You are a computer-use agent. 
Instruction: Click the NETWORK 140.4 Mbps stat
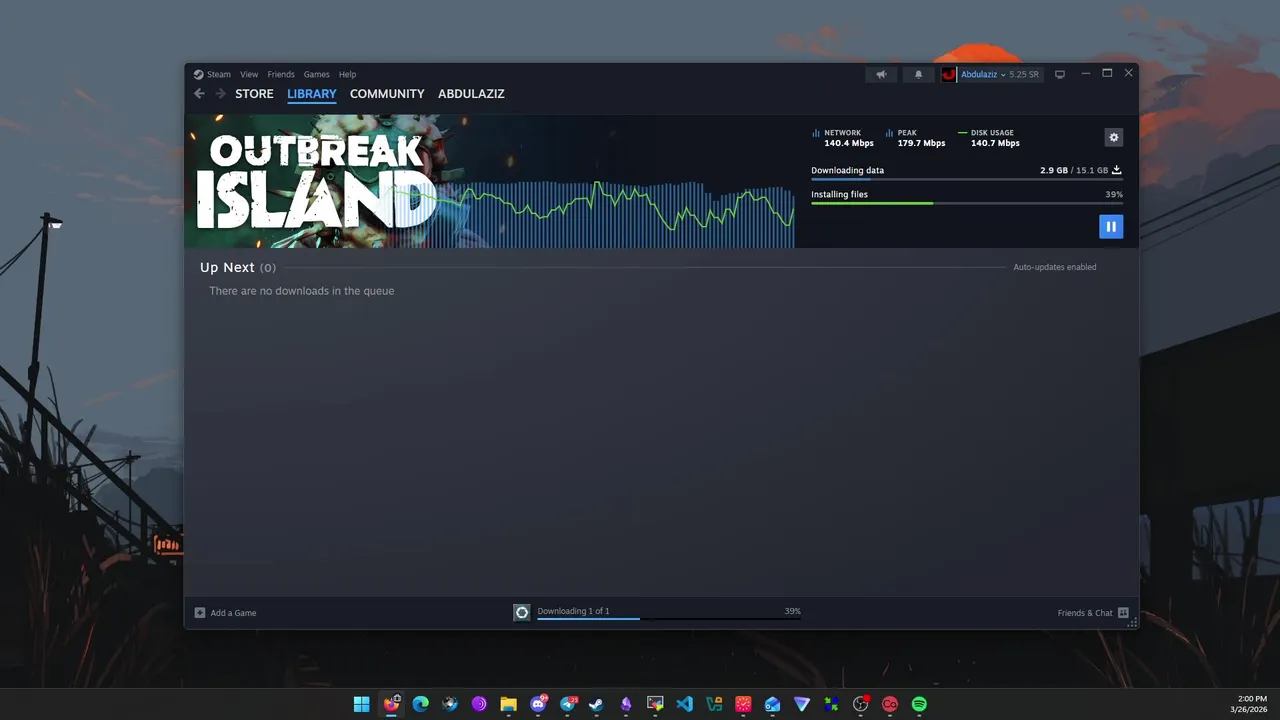point(842,138)
